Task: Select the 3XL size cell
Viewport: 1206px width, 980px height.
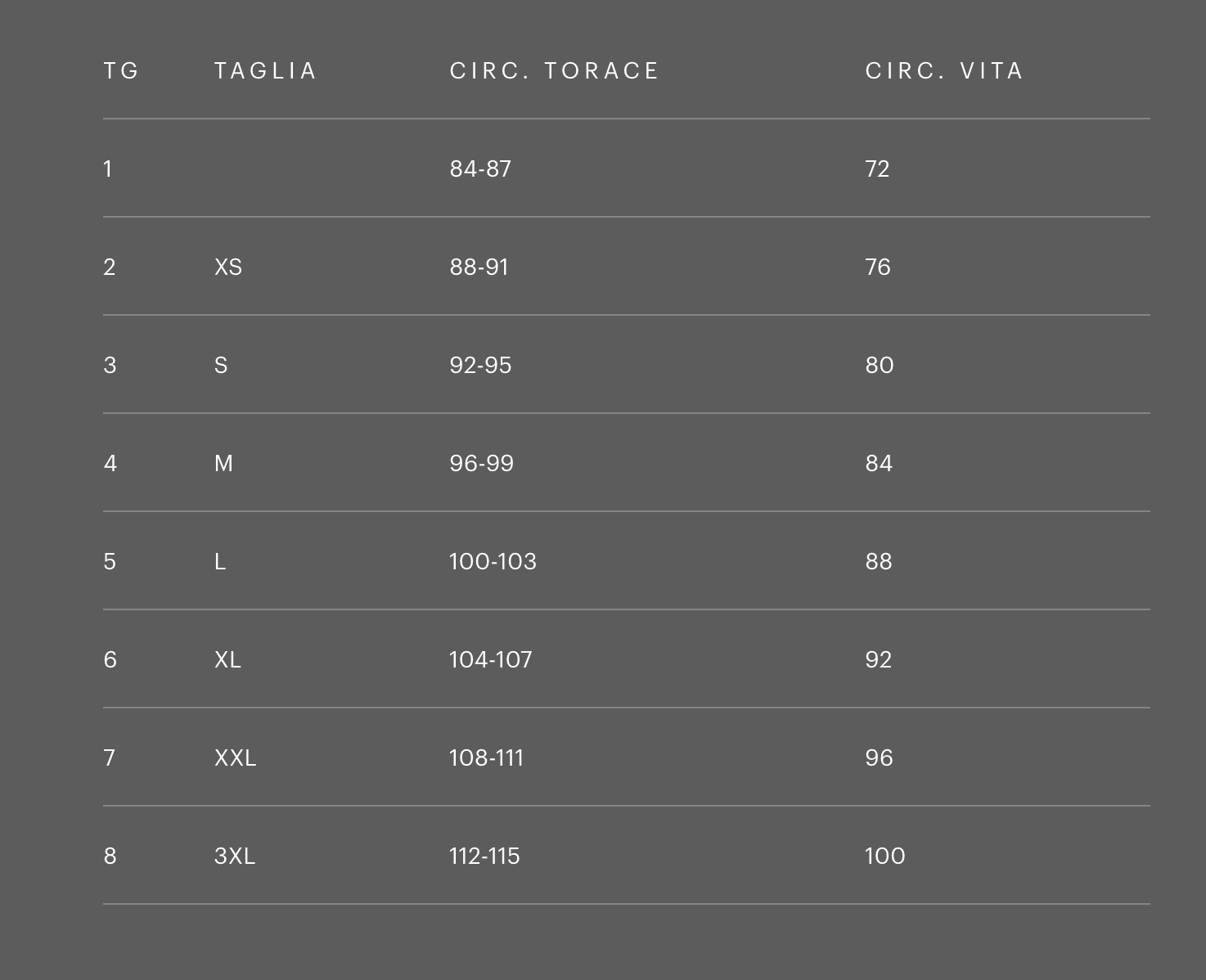Action: (234, 856)
